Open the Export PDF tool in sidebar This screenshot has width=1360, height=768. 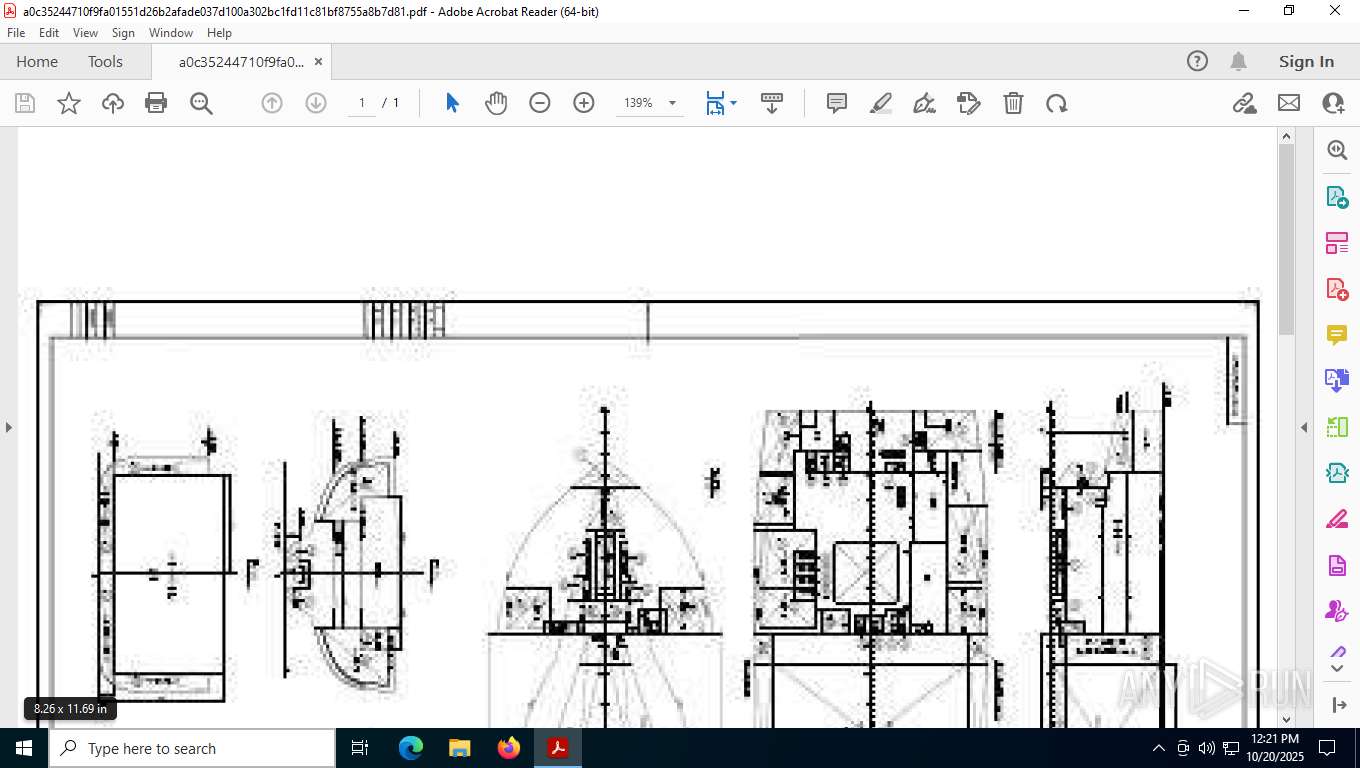tap(1337, 197)
